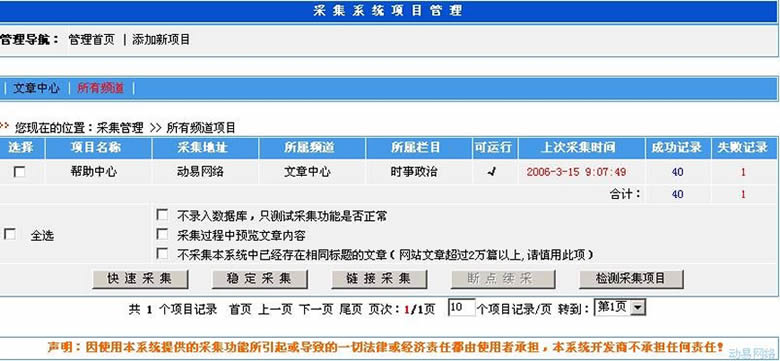Image resolution: width=780 pixels, height=361 pixels.
Task: Click the 合计 success total 40
Action: pyautogui.click(x=678, y=194)
